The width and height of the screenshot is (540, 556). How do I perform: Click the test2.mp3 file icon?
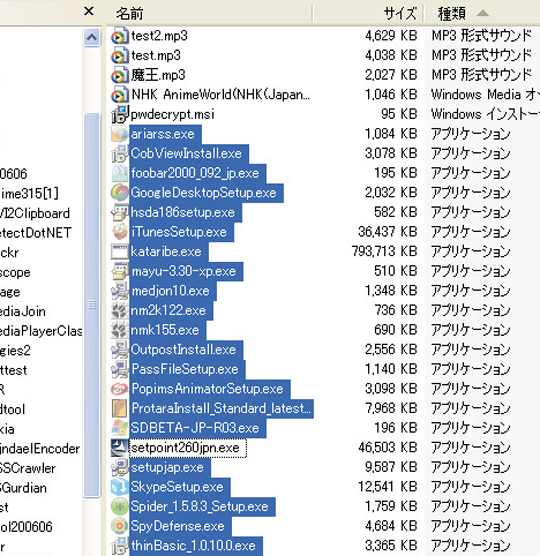(119, 36)
